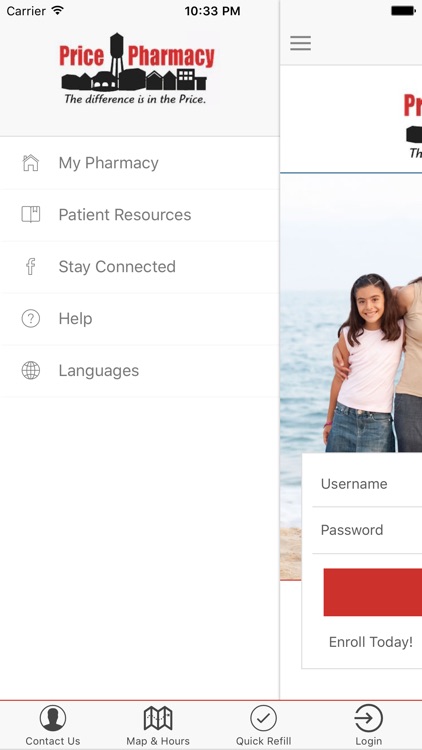Focus the Username field
Image resolution: width=422 pixels, height=750 pixels.
[x=367, y=484]
